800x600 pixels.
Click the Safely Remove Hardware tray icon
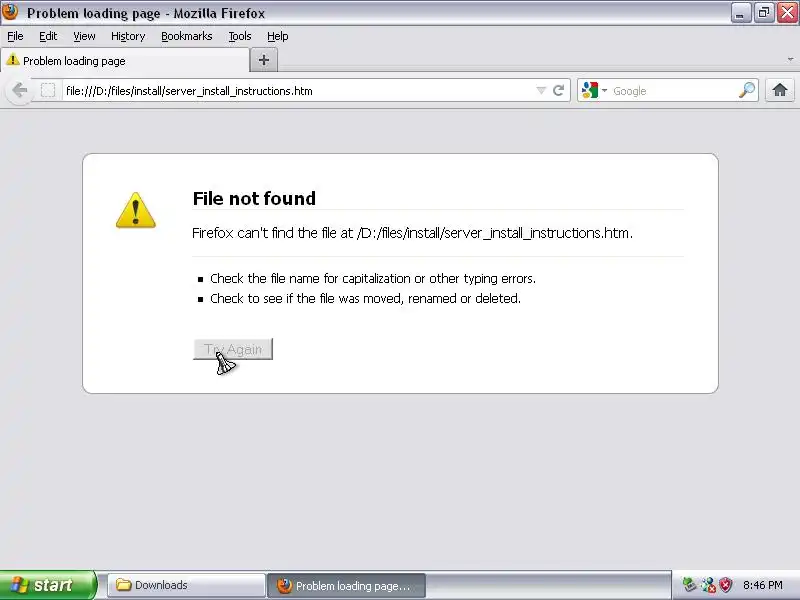[x=689, y=585]
